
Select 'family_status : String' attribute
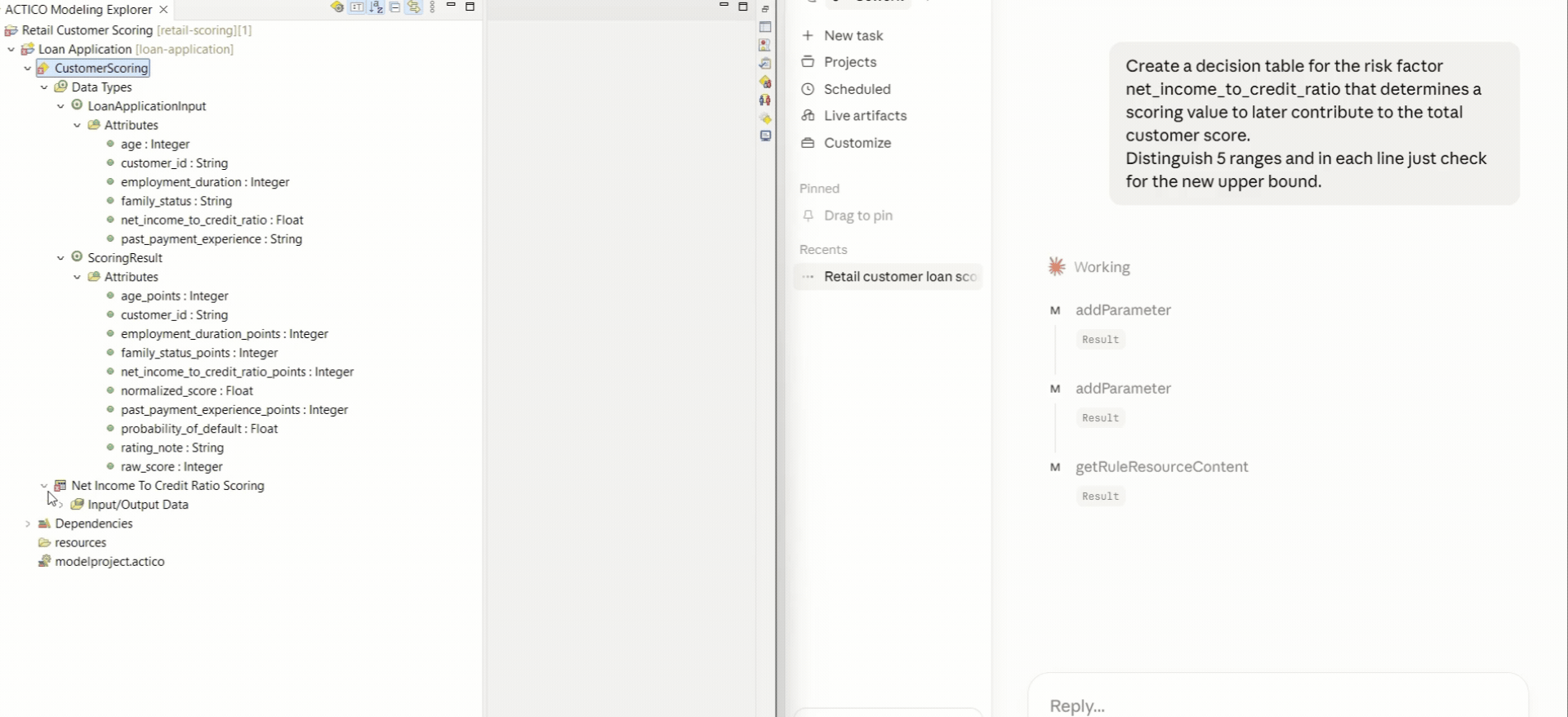tap(176, 201)
